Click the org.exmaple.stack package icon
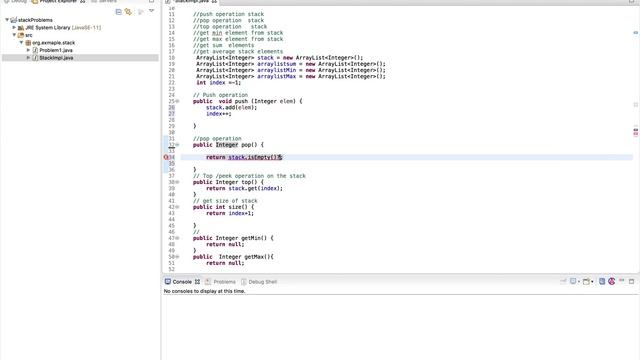The image size is (640, 360). click(28, 42)
